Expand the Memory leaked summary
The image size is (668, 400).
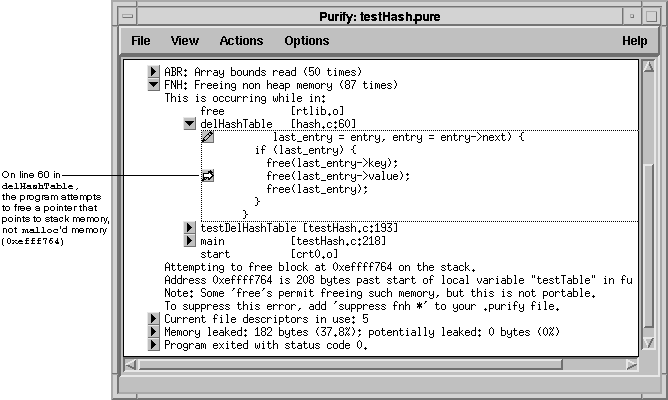[x=153, y=332]
